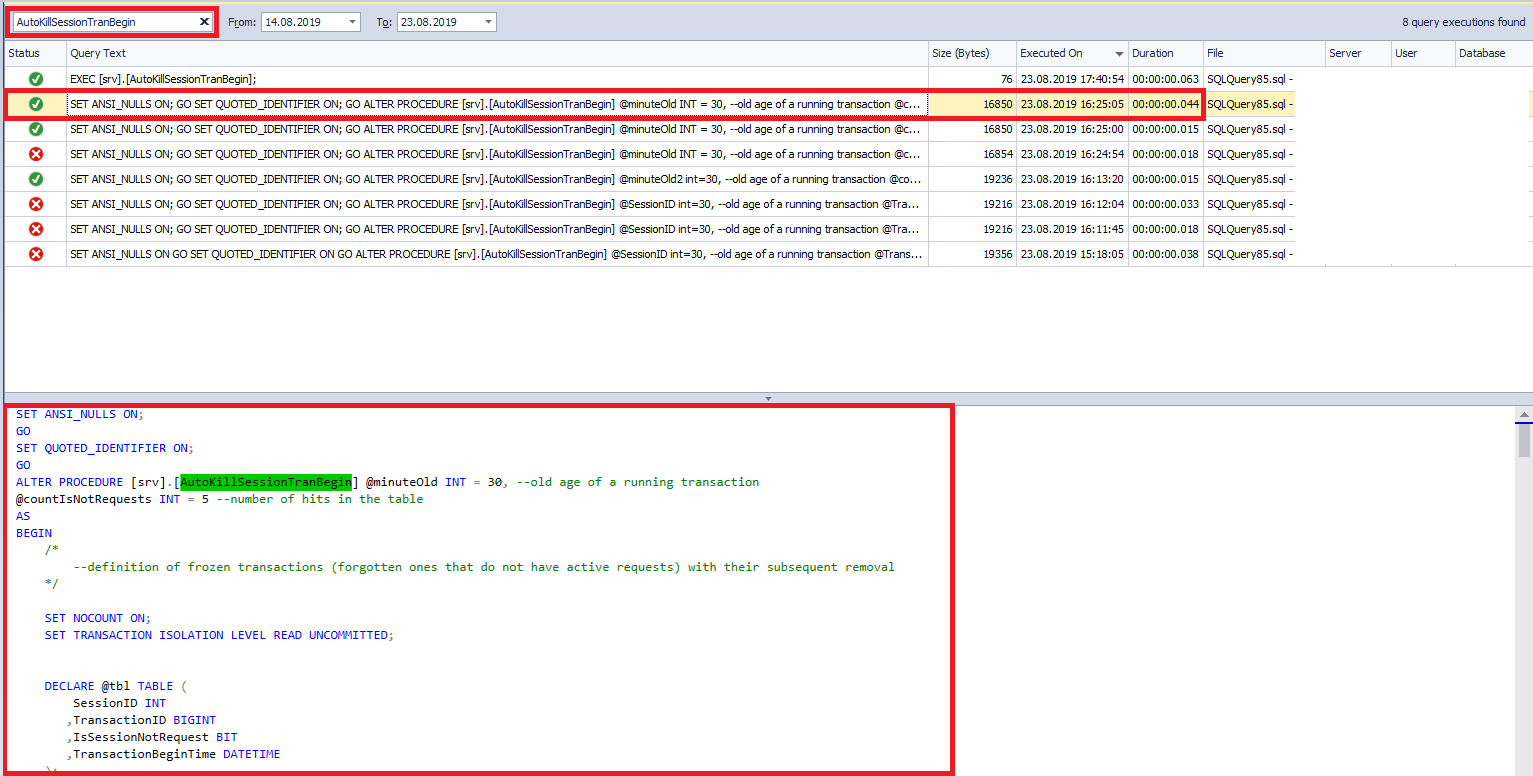Toggle the sort arrow in the Executed On header

coord(1119,54)
